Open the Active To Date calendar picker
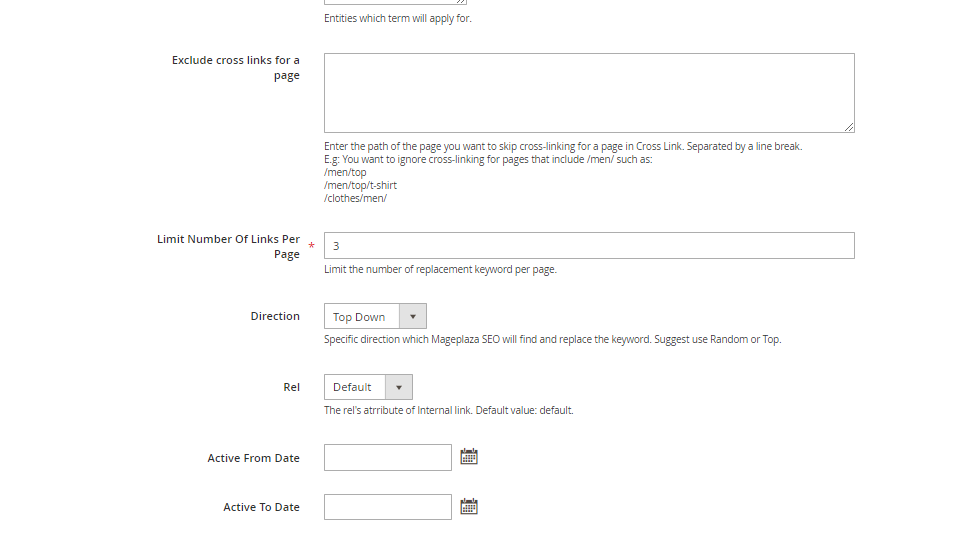The height and width of the screenshot is (542, 975). click(468, 507)
